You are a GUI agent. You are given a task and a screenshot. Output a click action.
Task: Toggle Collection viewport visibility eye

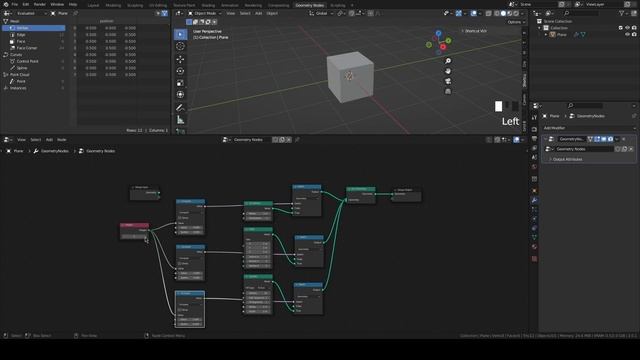627,28
